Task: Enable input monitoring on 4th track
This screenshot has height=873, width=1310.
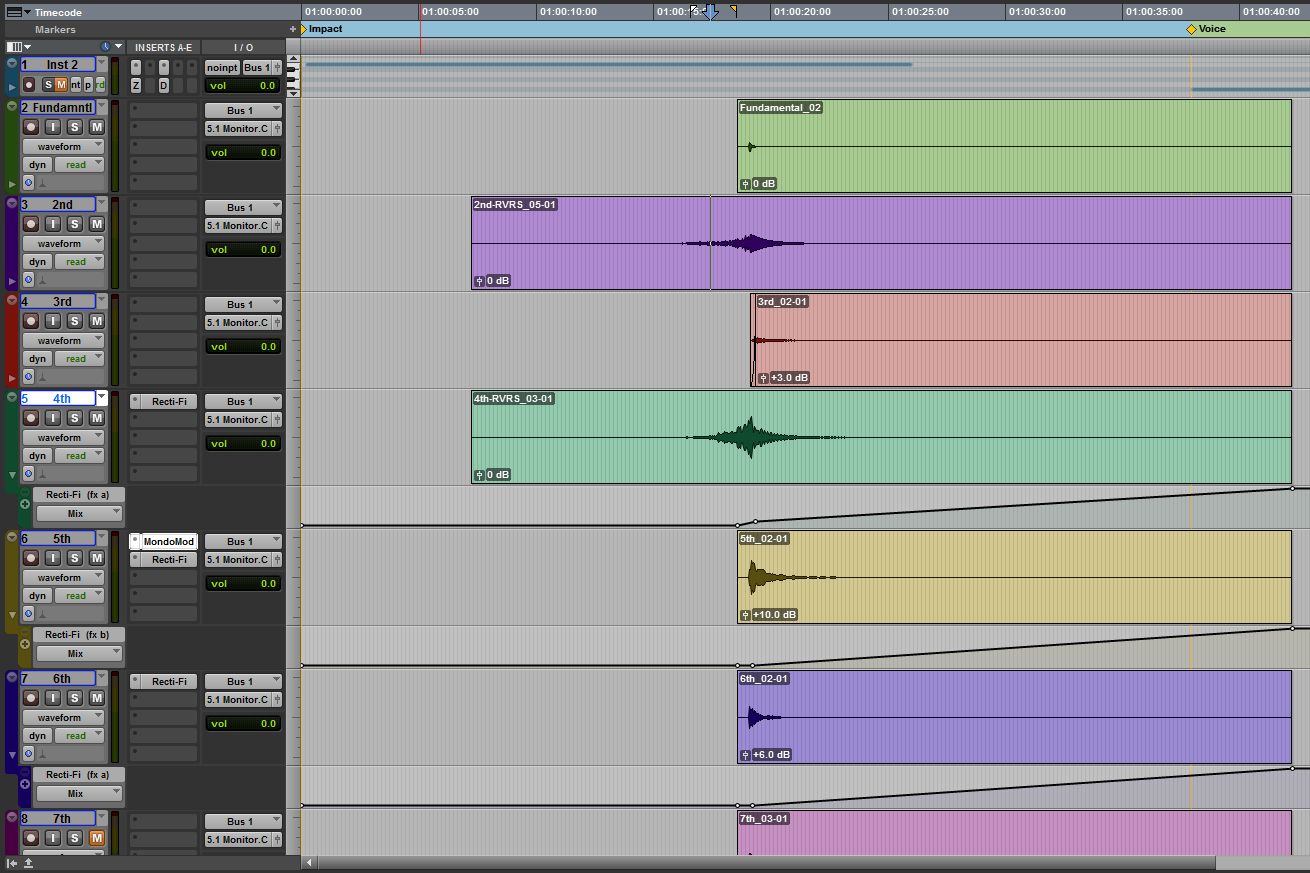Action: (x=53, y=418)
